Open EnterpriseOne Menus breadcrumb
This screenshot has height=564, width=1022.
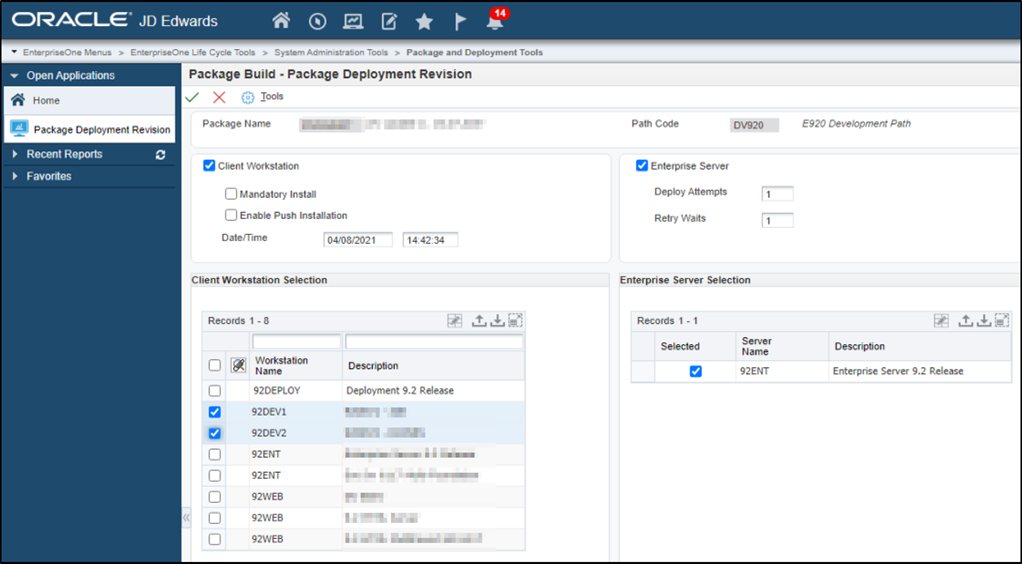pyautogui.click(x=67, y=52)
